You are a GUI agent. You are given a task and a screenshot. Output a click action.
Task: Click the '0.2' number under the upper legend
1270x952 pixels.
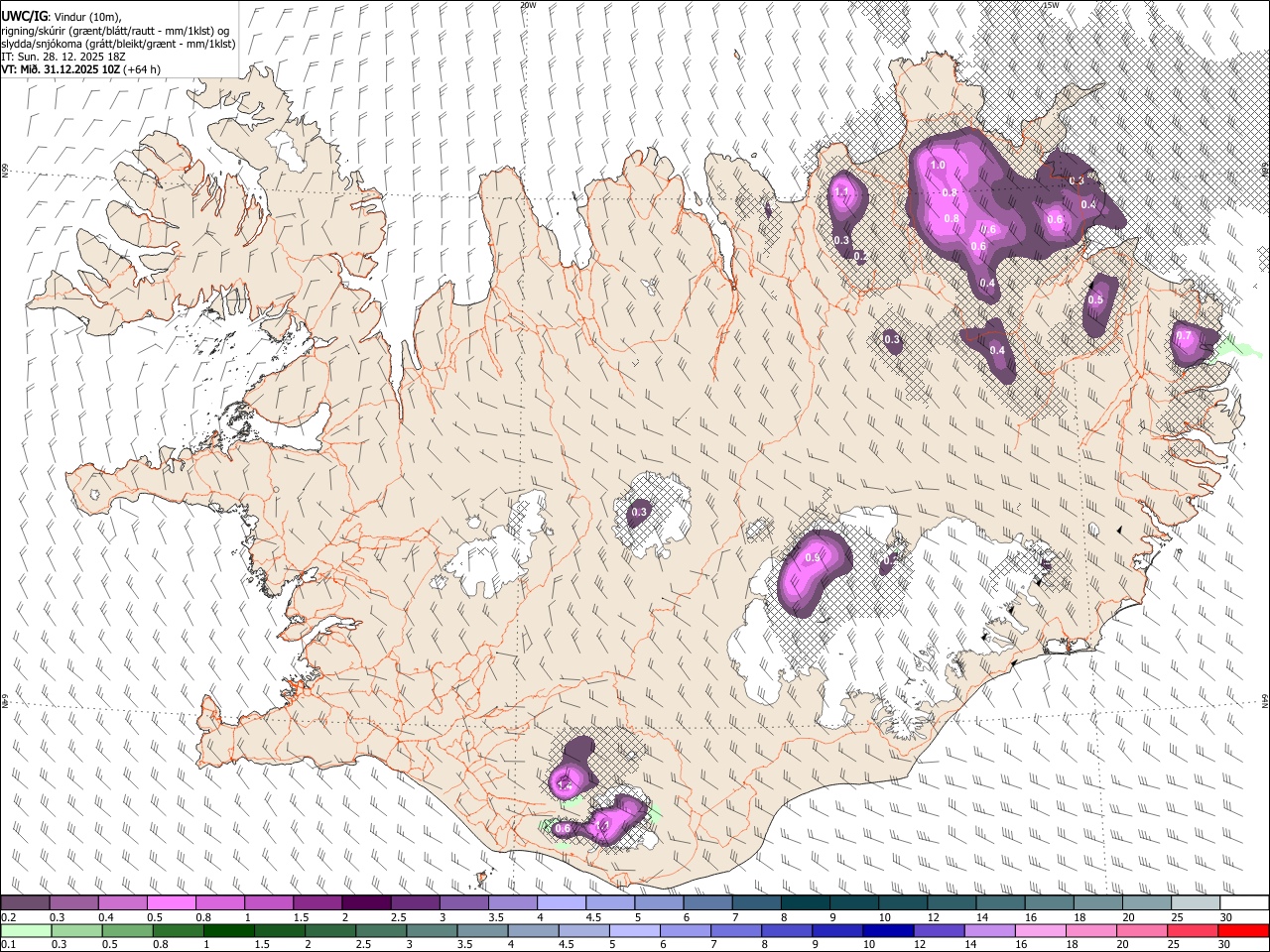10,917
